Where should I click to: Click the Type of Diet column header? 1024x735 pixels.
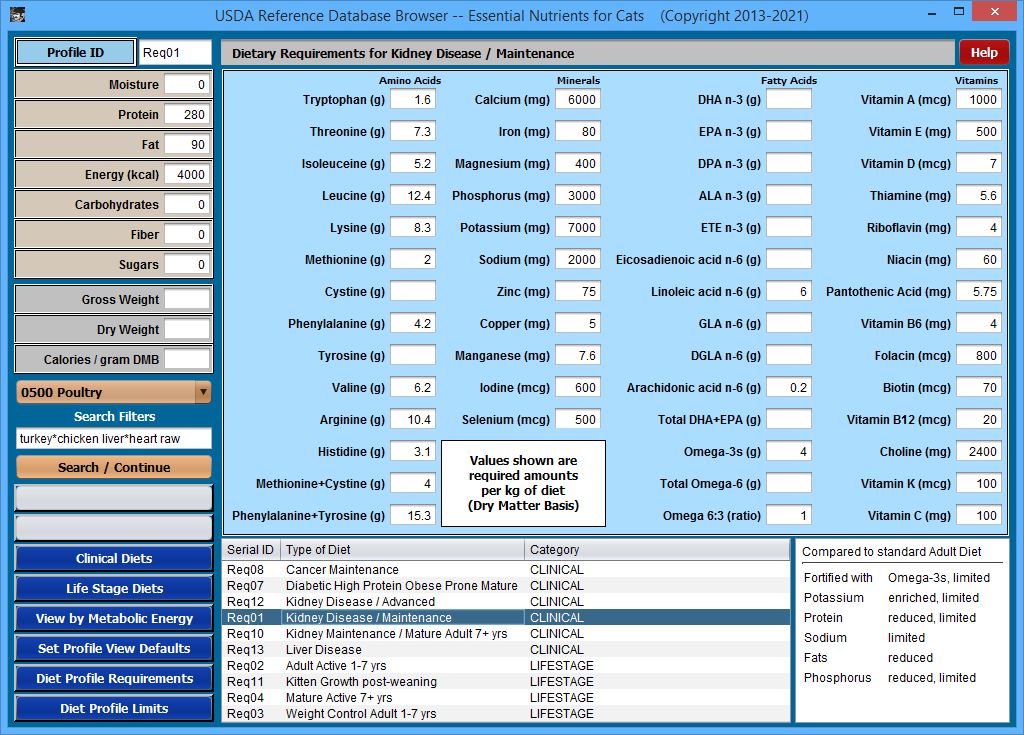click(400, 549)
